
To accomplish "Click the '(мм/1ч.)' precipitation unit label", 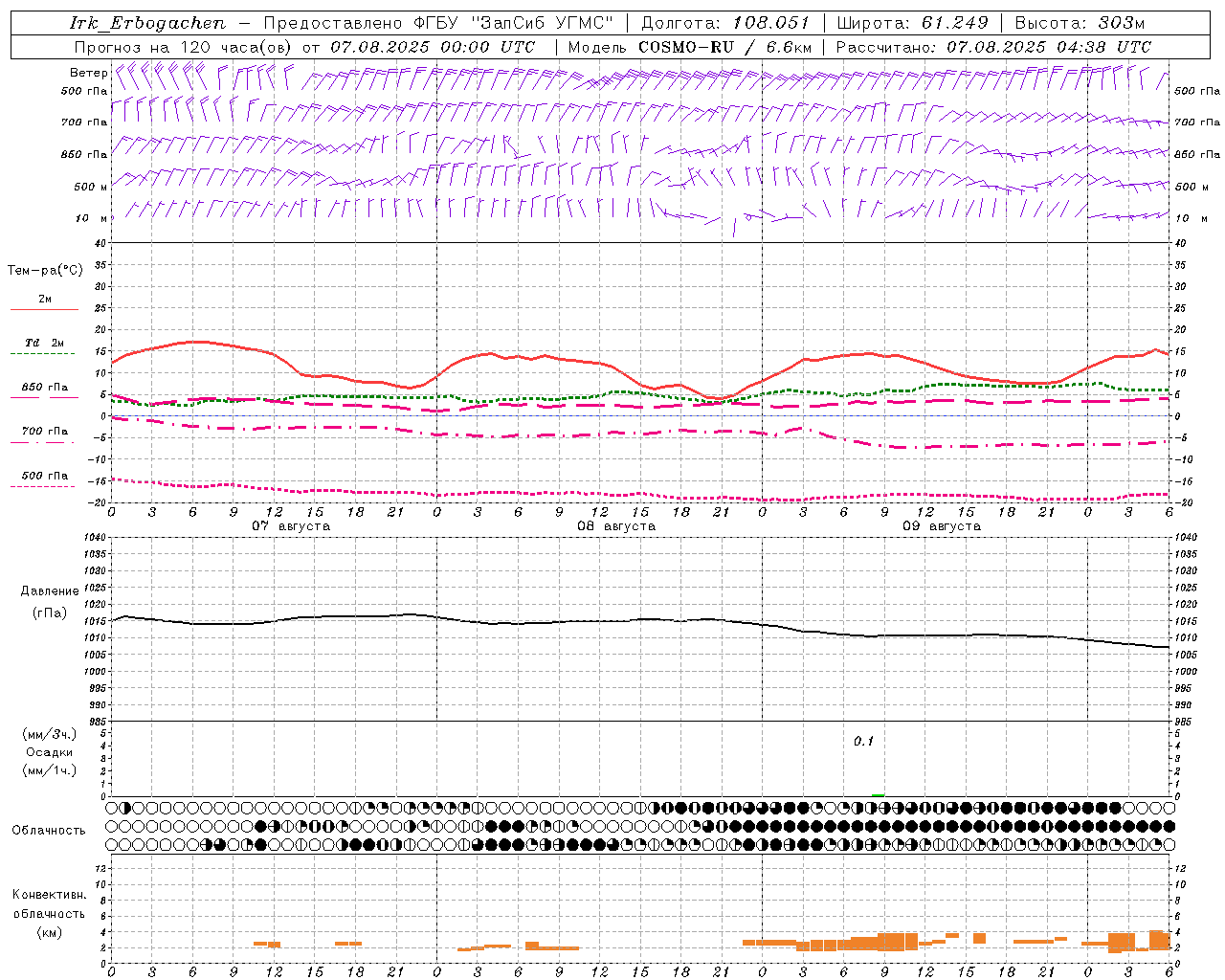I will click(x=50, y=770).
